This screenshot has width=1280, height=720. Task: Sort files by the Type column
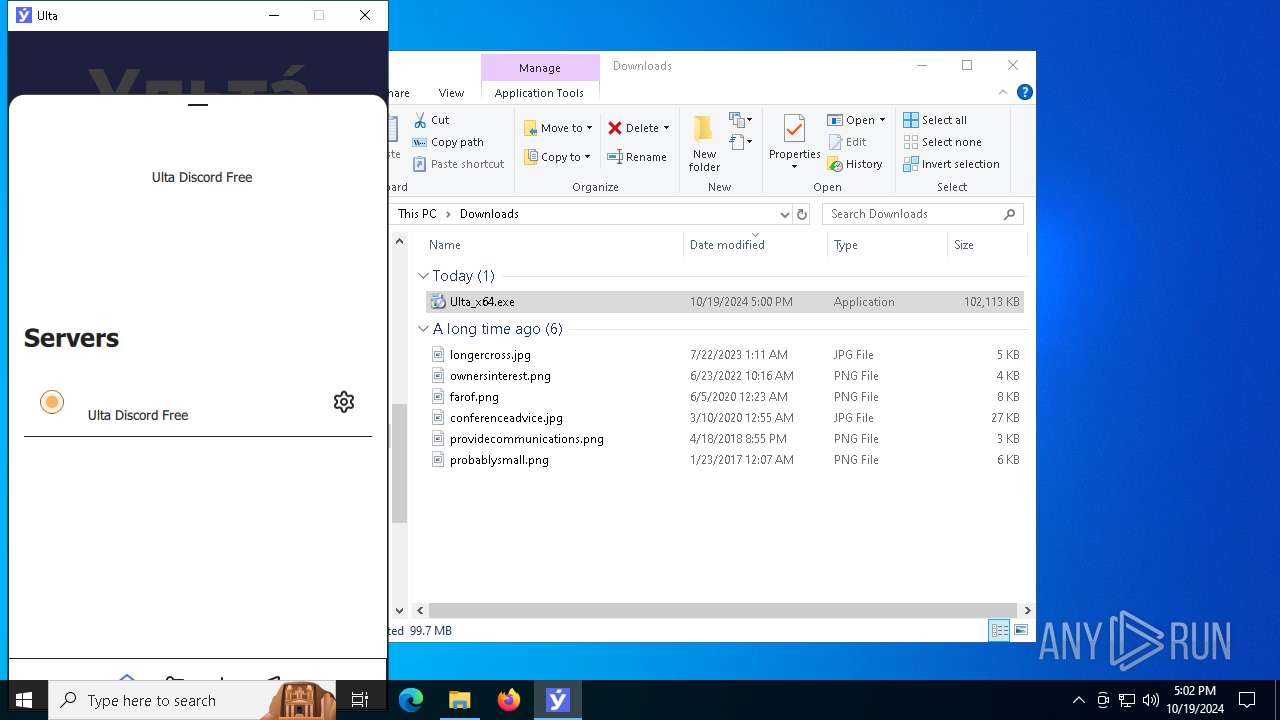(x=846, y=245)
